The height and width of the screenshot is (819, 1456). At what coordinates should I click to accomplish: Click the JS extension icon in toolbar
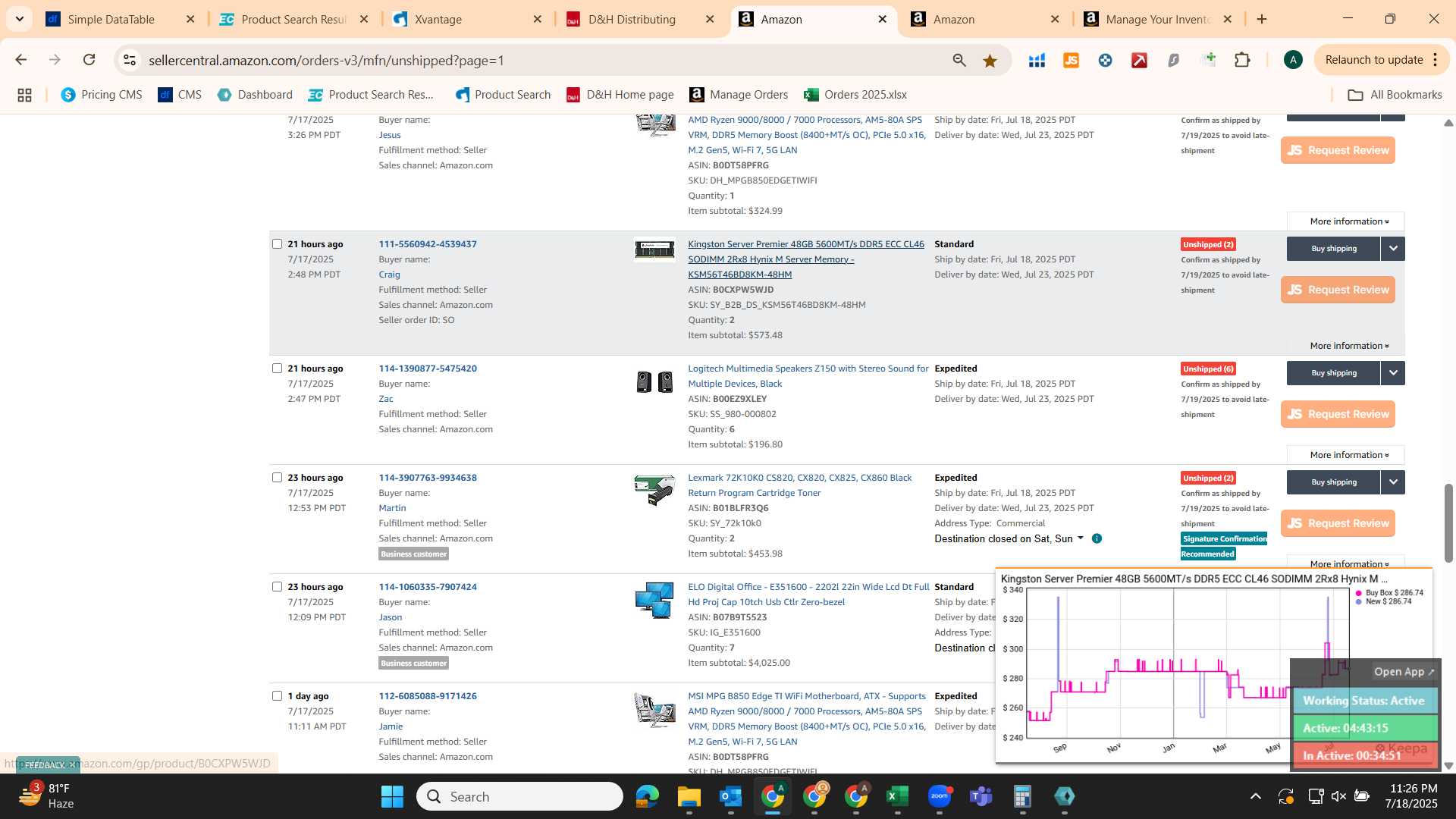pos(1071,60)
